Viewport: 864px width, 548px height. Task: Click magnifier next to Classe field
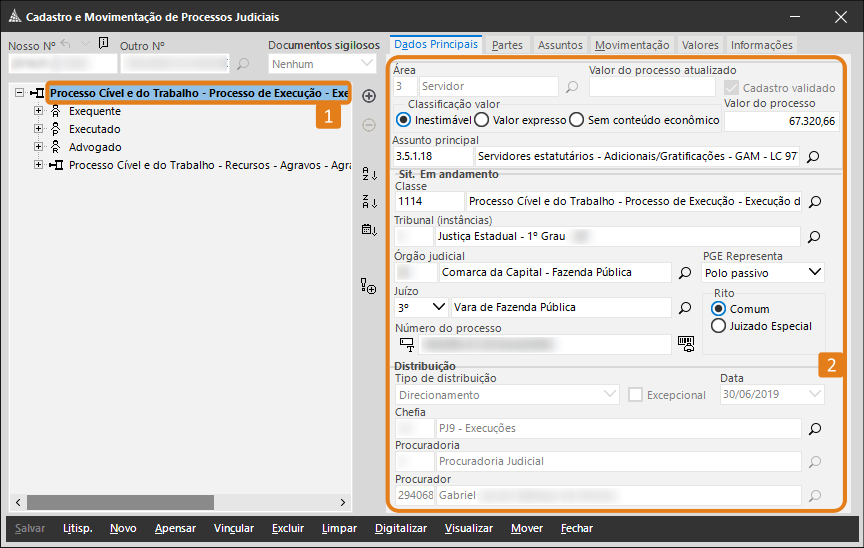click(814, 202)
